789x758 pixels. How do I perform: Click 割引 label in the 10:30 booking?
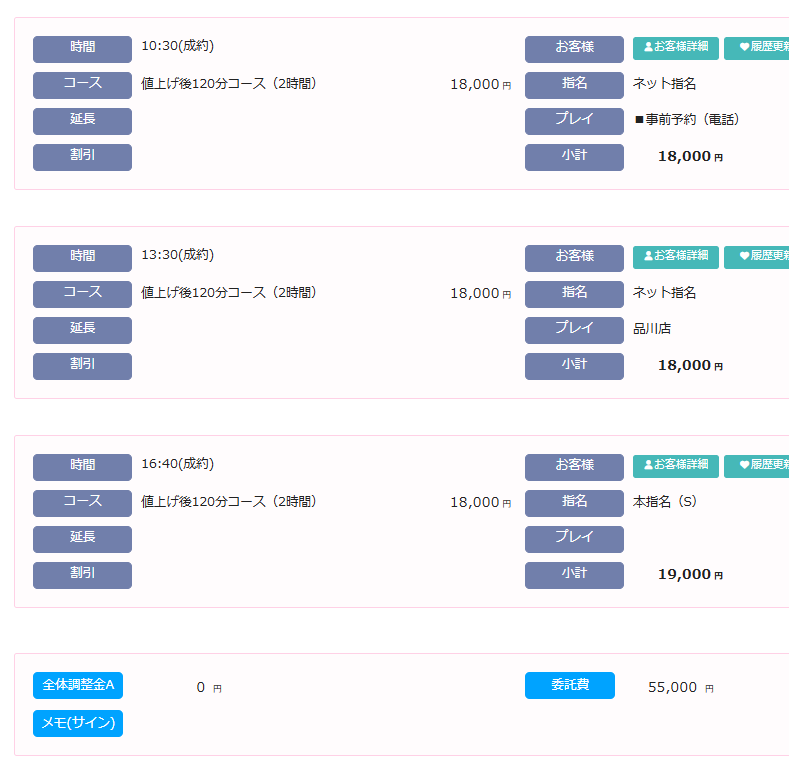point(82,156)
